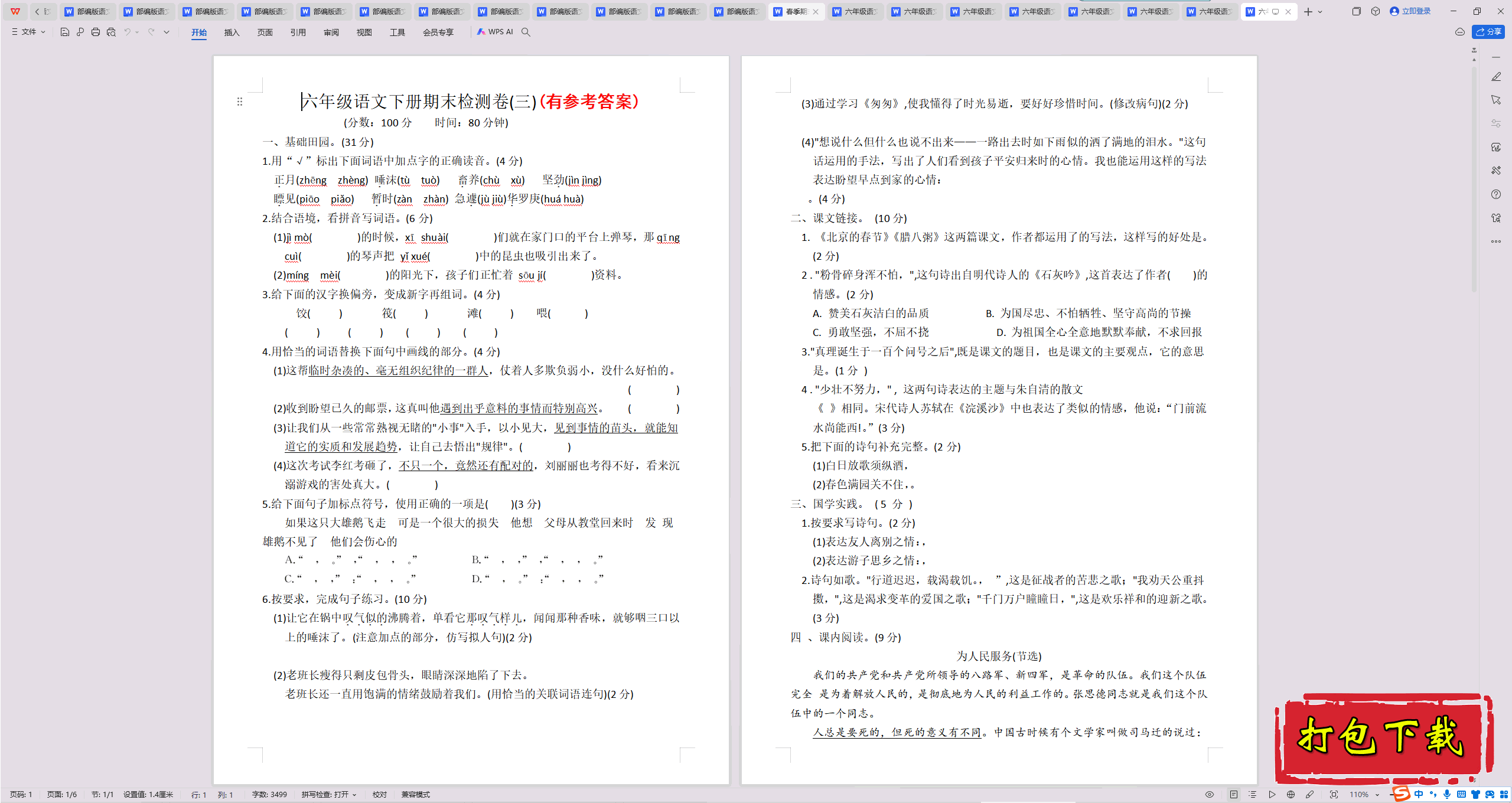Click the multi-window icon in title bar
Image resolution: width=1512 pixels, height=803 pixels.
pyautogui.click(x=1357, y=11)
